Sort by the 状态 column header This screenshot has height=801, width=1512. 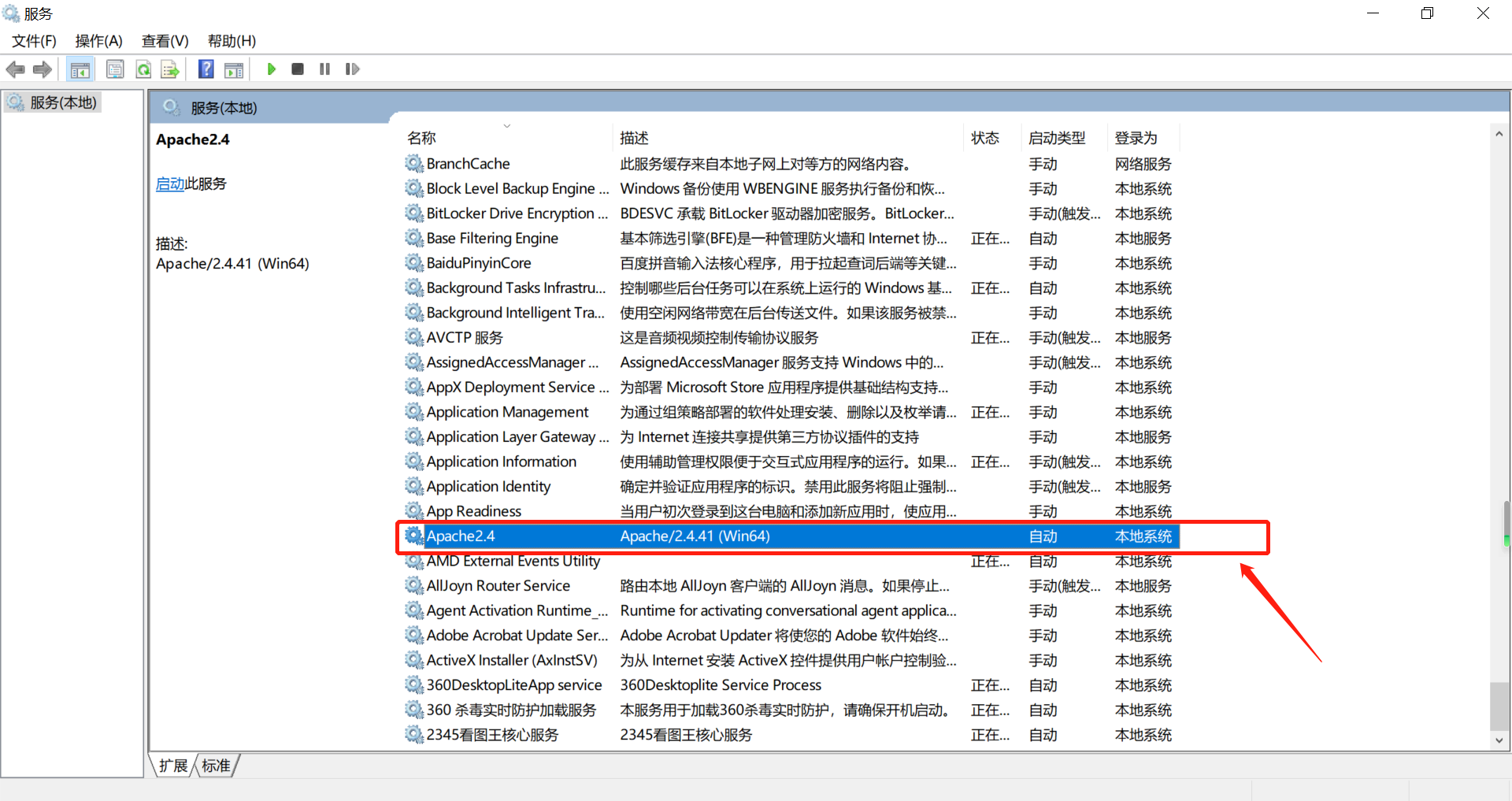992,138
